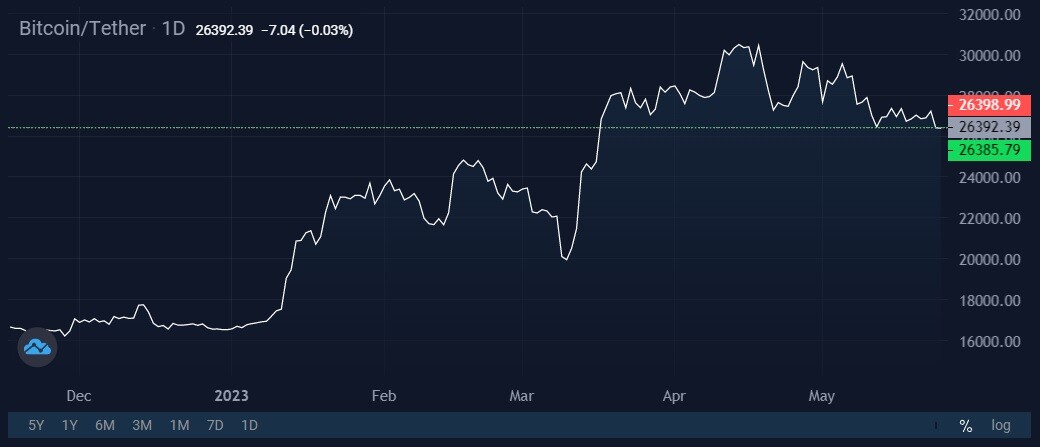
Task: Click the 26392.39 value in chart header
Action: (224, 30)
